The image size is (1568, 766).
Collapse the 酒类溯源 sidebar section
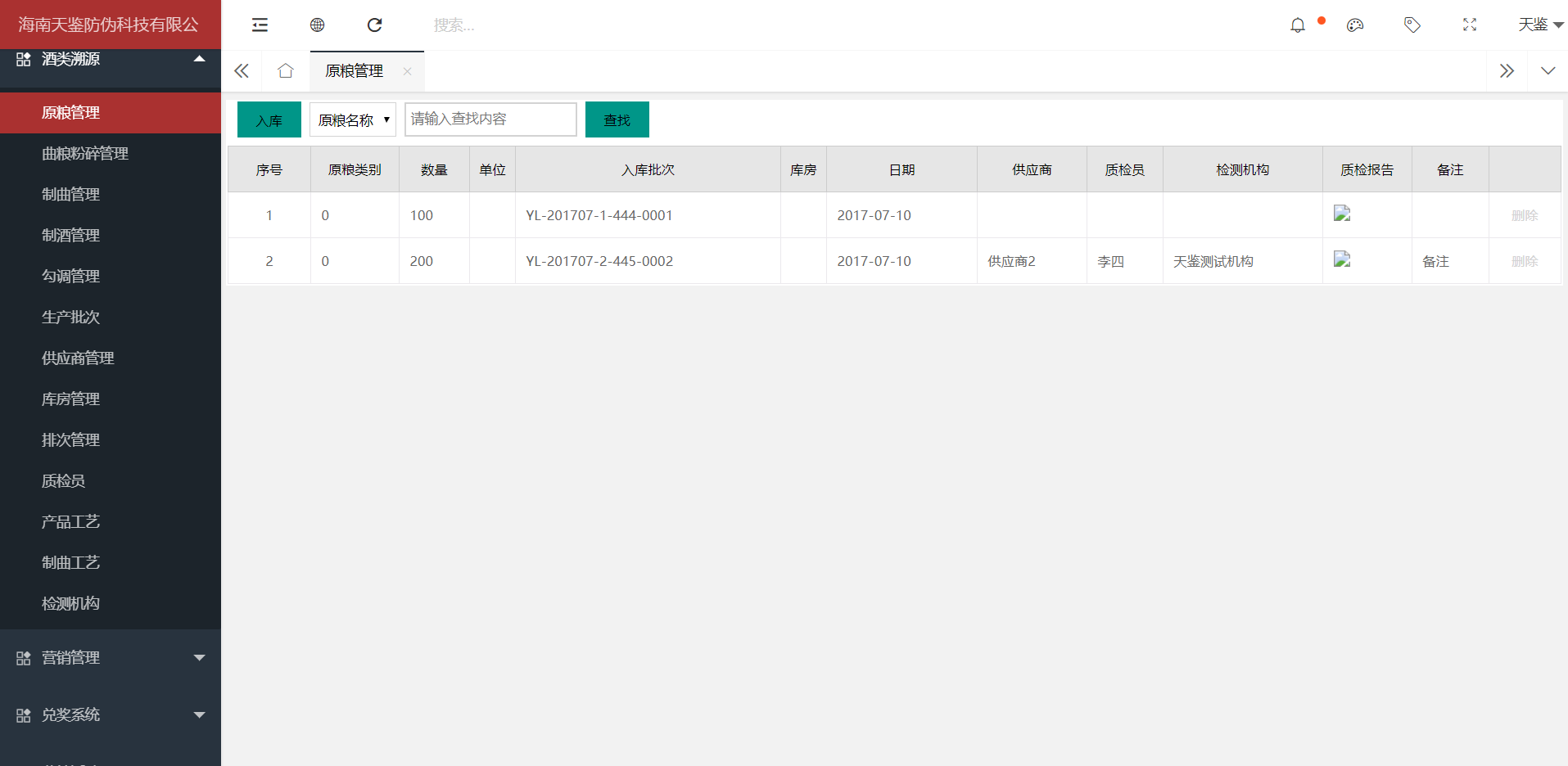111,60
